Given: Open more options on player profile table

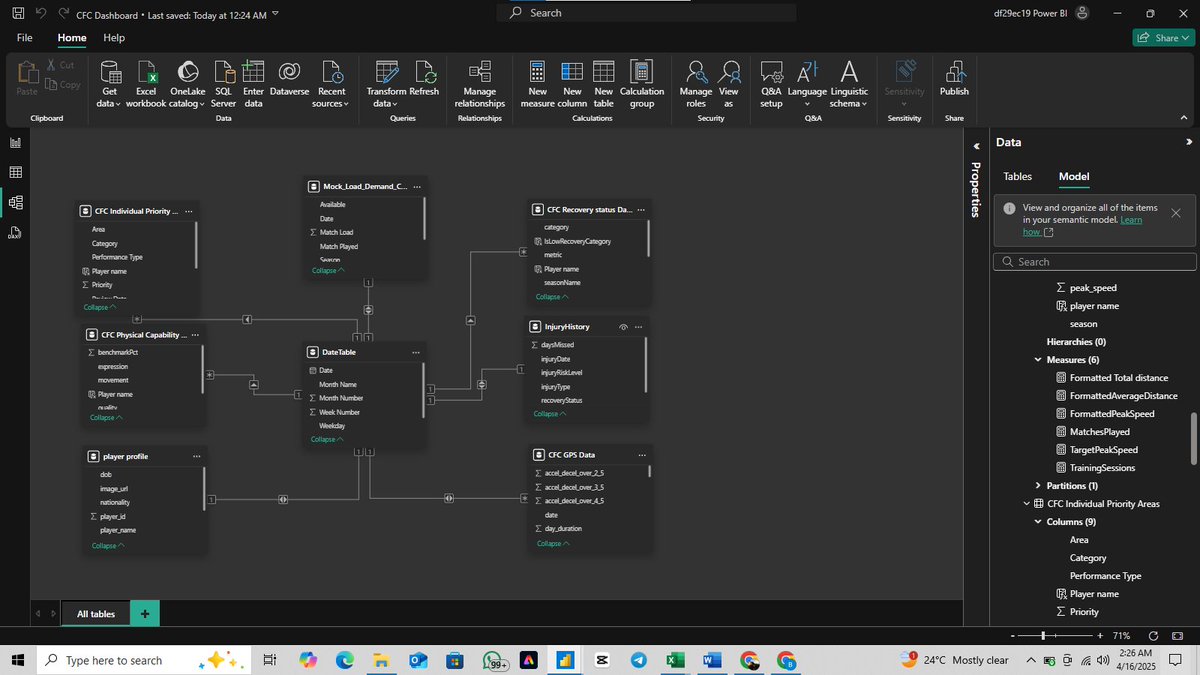Looking at the screenshot, I should click(196, 456).
